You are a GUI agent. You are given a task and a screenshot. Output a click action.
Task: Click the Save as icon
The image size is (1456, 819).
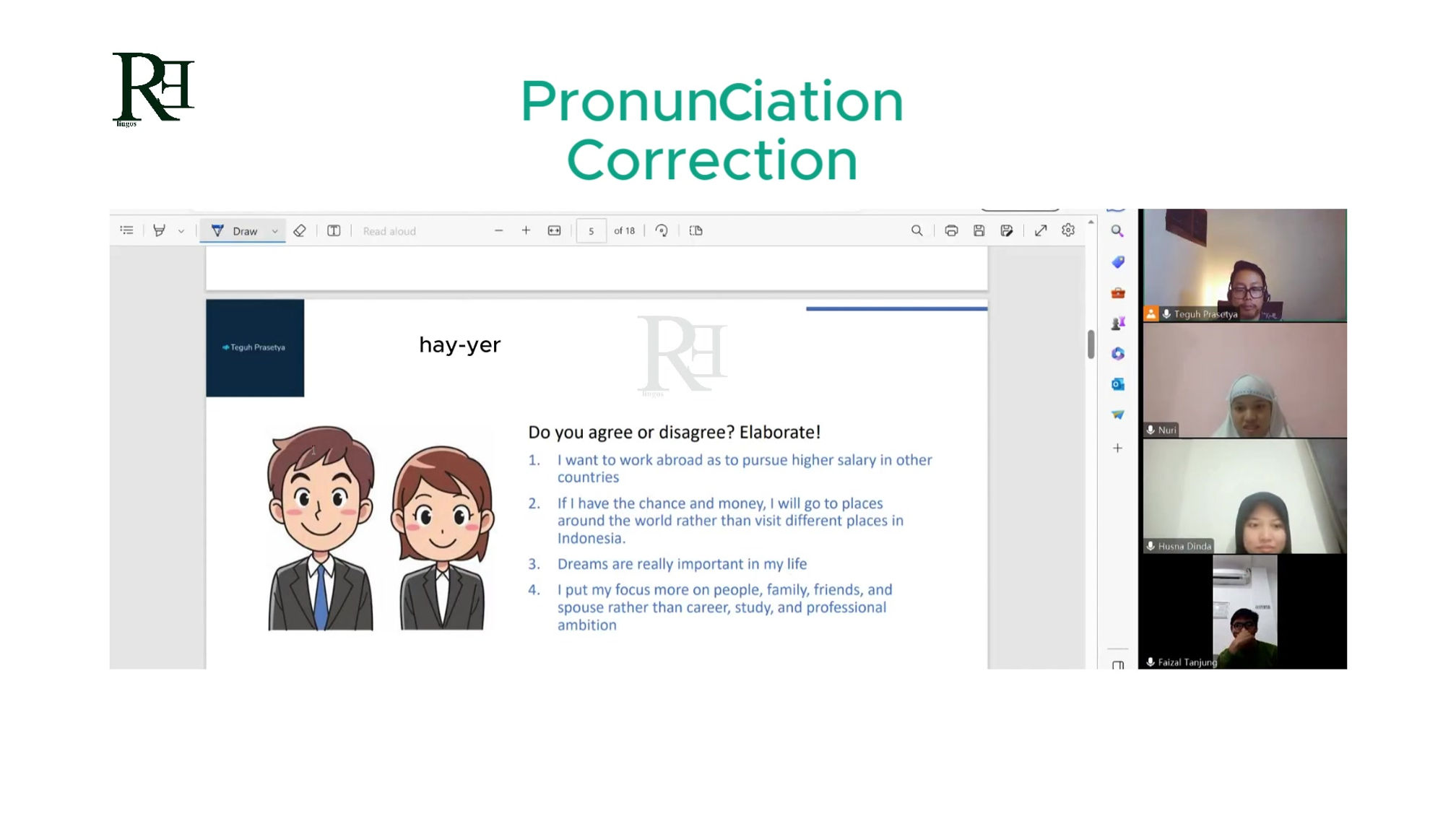pos(1007,232)
